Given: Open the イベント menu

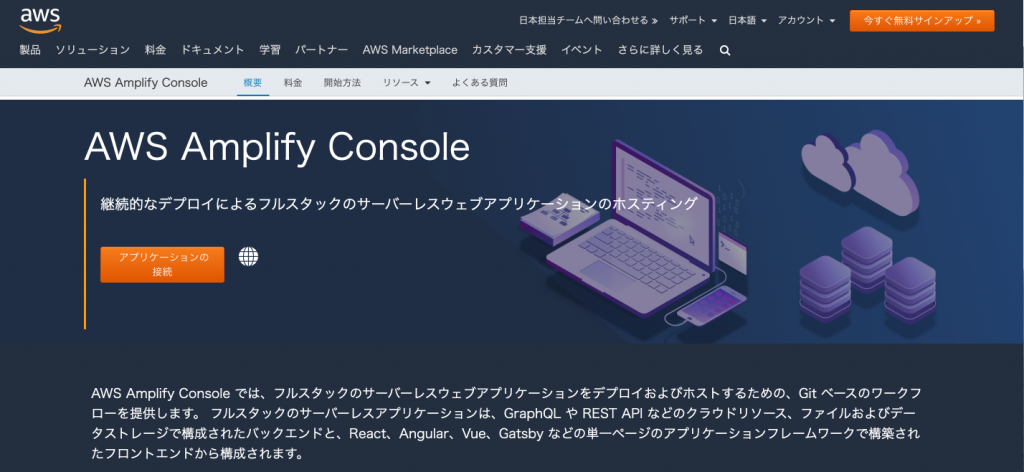Looking at the screenshot, I should click(x=582, y=50).
